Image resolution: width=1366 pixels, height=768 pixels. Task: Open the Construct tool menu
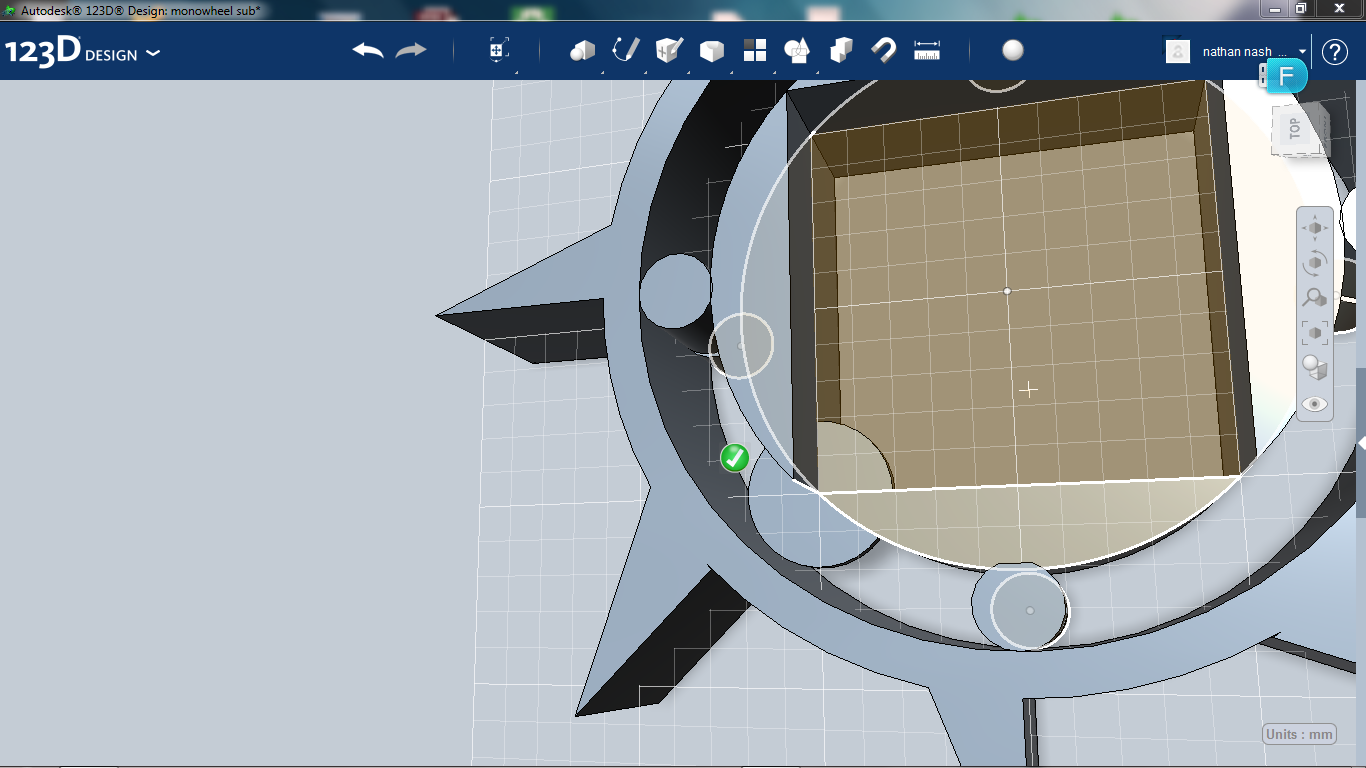click(668, 50)
